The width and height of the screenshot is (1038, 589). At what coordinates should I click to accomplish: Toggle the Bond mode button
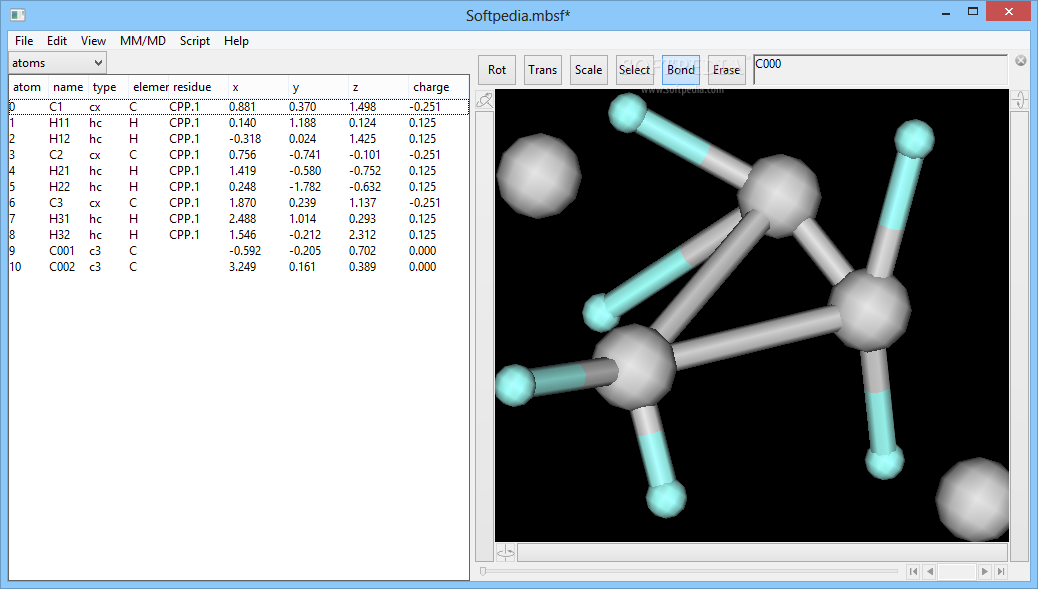[x=681, y=70]
